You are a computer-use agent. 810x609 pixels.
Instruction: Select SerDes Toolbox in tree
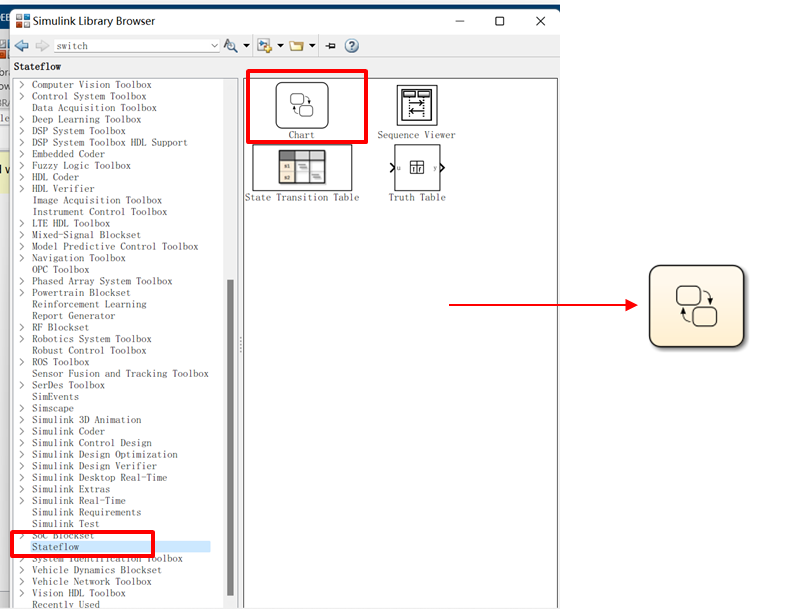pos(68,385)
